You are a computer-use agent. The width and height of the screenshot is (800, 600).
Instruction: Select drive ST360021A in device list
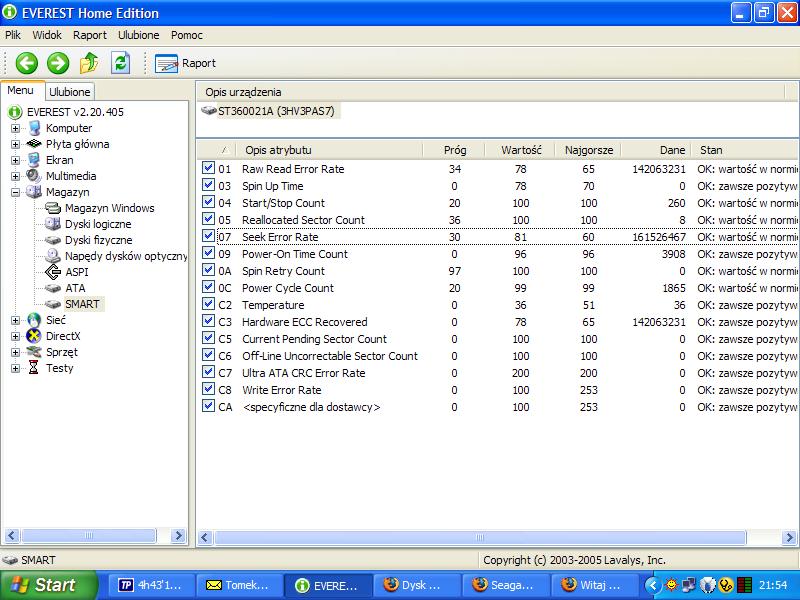[276, 111]
